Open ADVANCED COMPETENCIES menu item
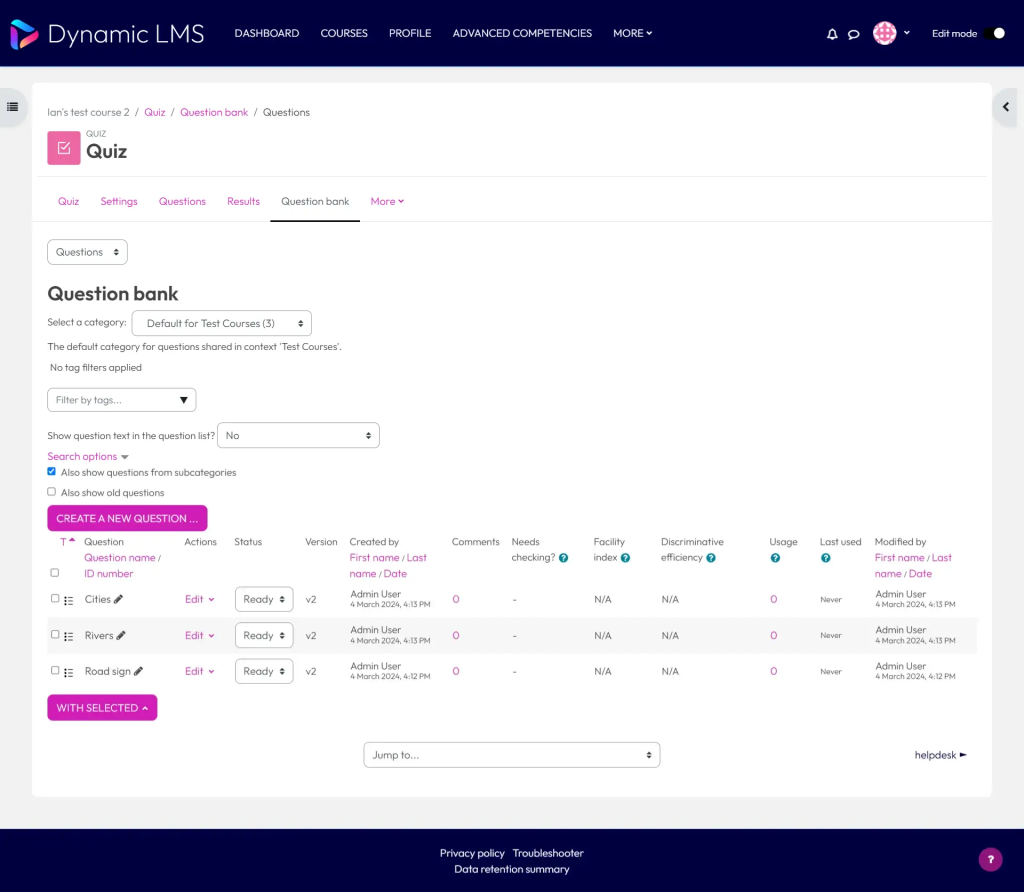 coord(522,33)
